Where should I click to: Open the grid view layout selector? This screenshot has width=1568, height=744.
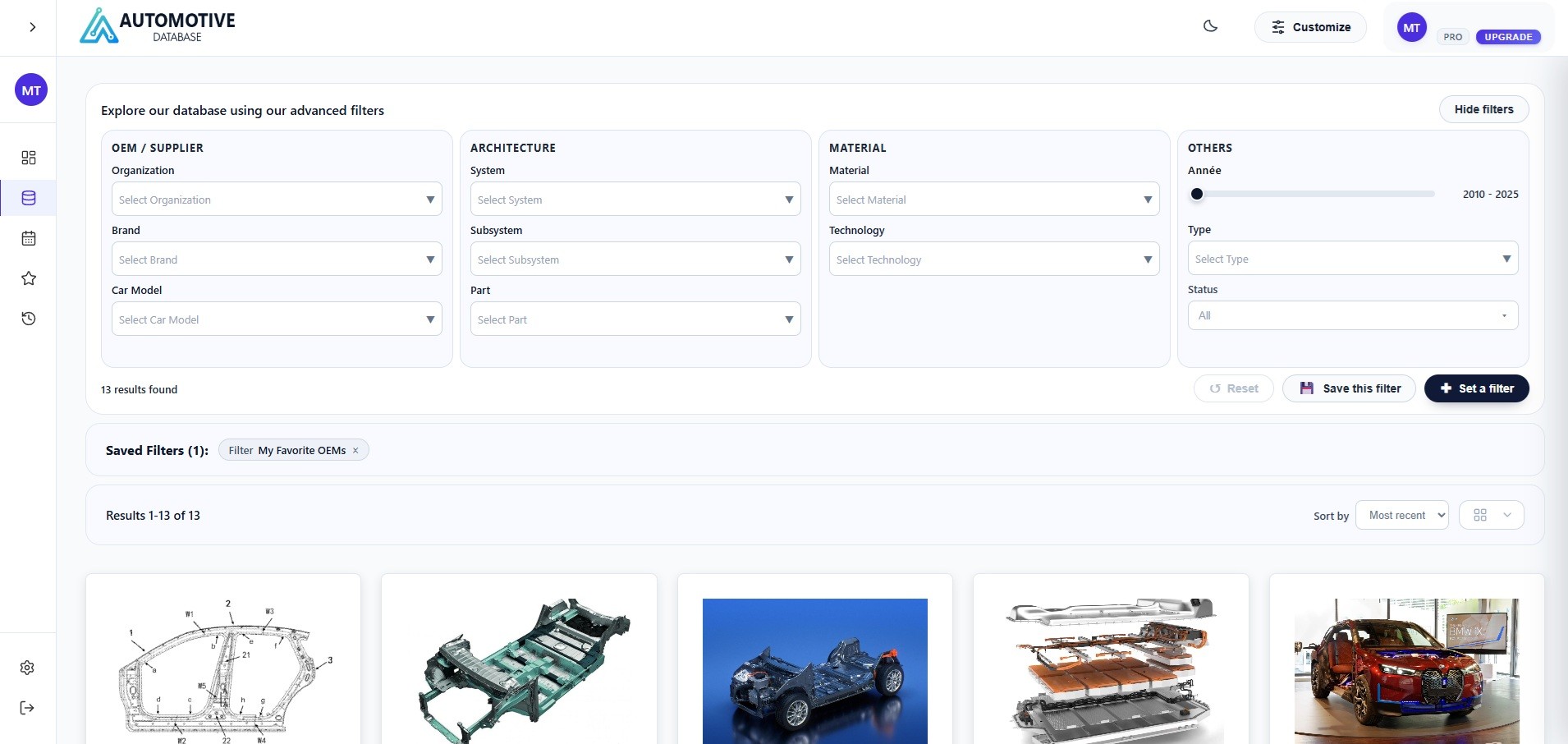[1491, 515]
